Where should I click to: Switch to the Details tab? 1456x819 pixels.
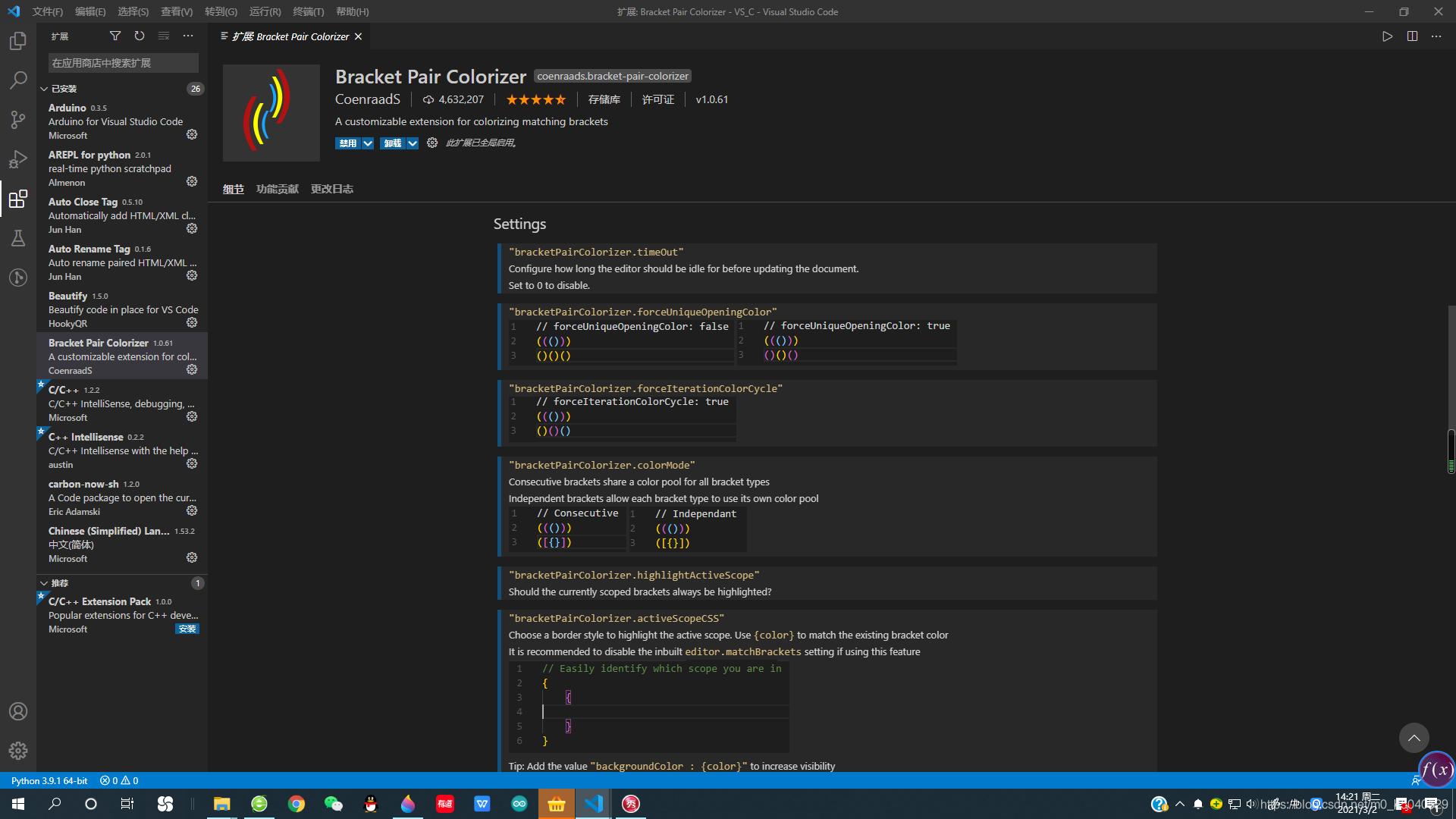click(x=234, y=189)
